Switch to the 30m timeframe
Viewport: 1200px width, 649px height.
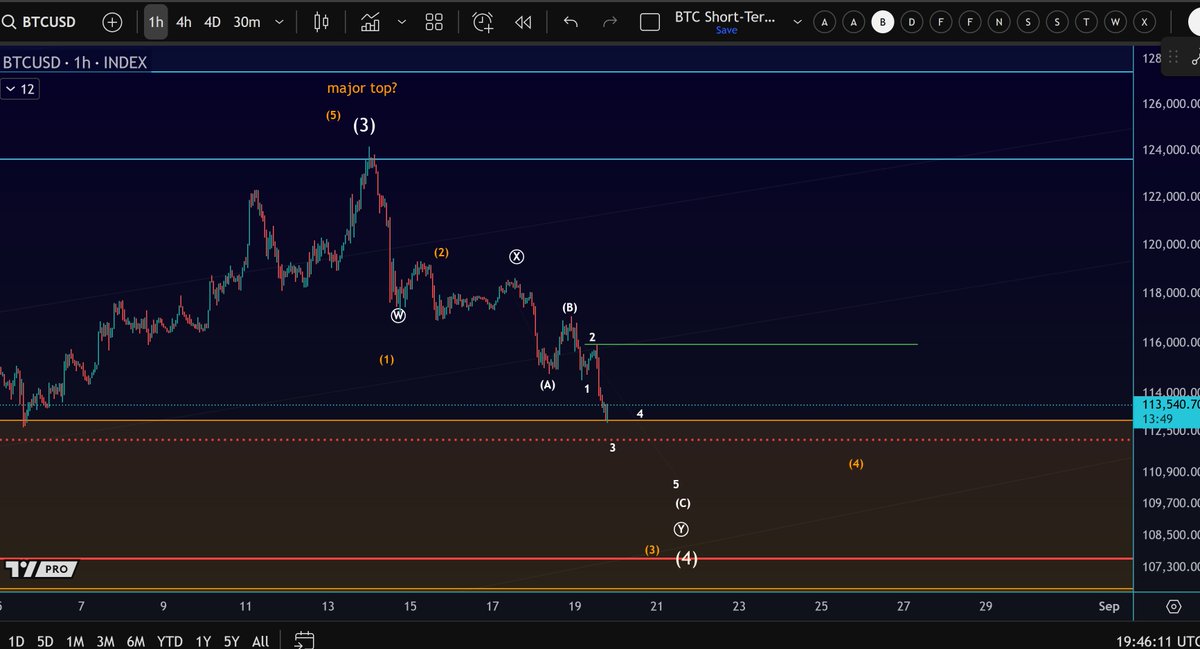point(247,21)
